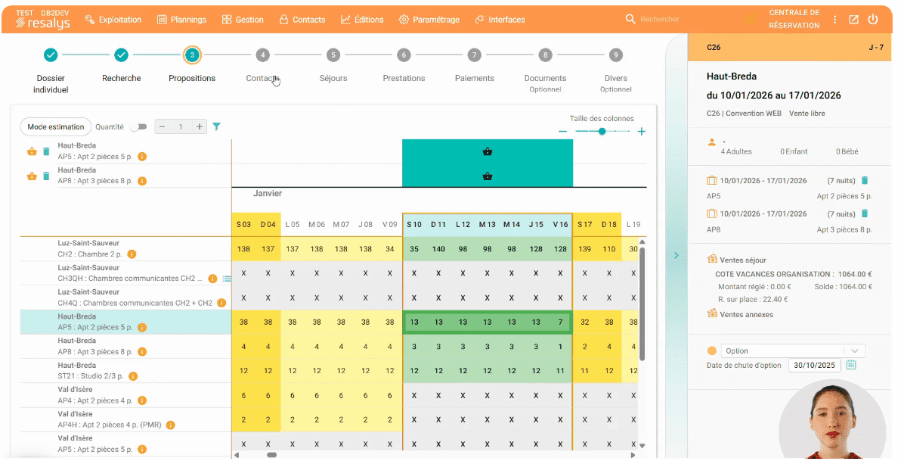This screenshot has width=901, height=459.
Task: Go to step 9 Divers
Action: (616, 55)
